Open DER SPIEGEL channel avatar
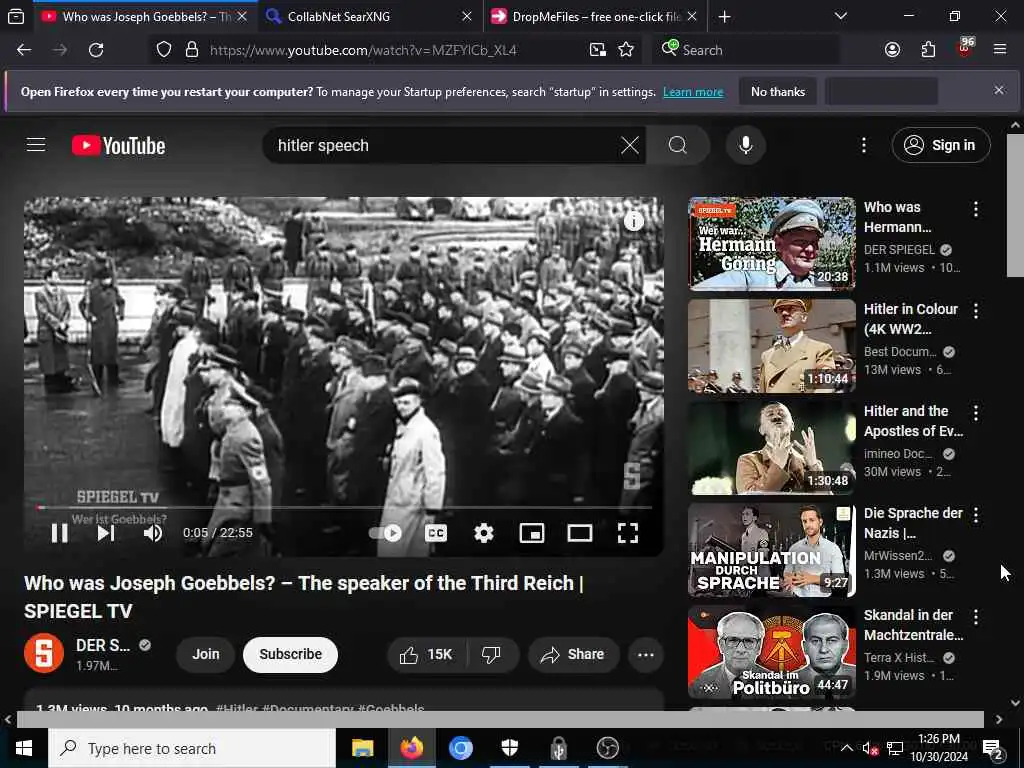1024x768 pixels. click(x=44, y=654)
